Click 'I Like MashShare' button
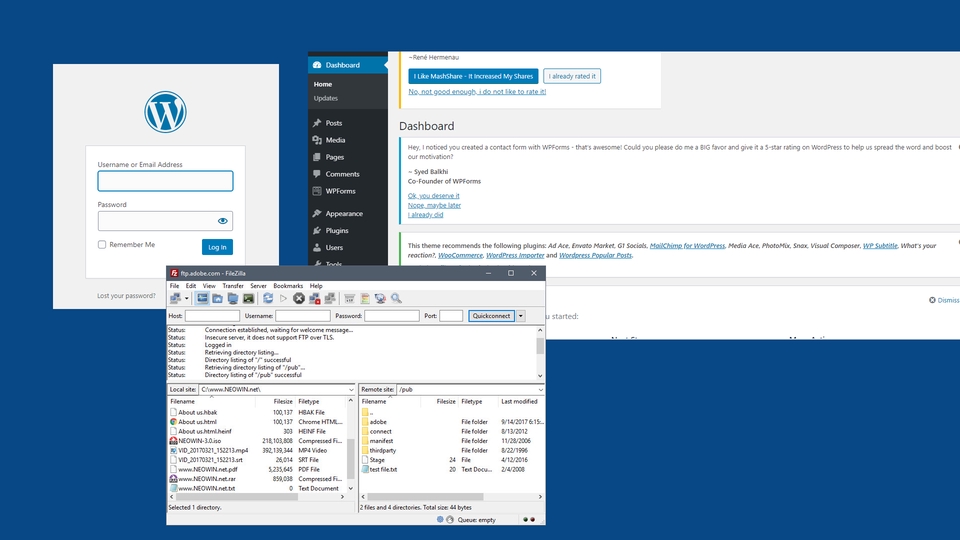The width and height of the screenshot is (960, 540). click(473, 76)
